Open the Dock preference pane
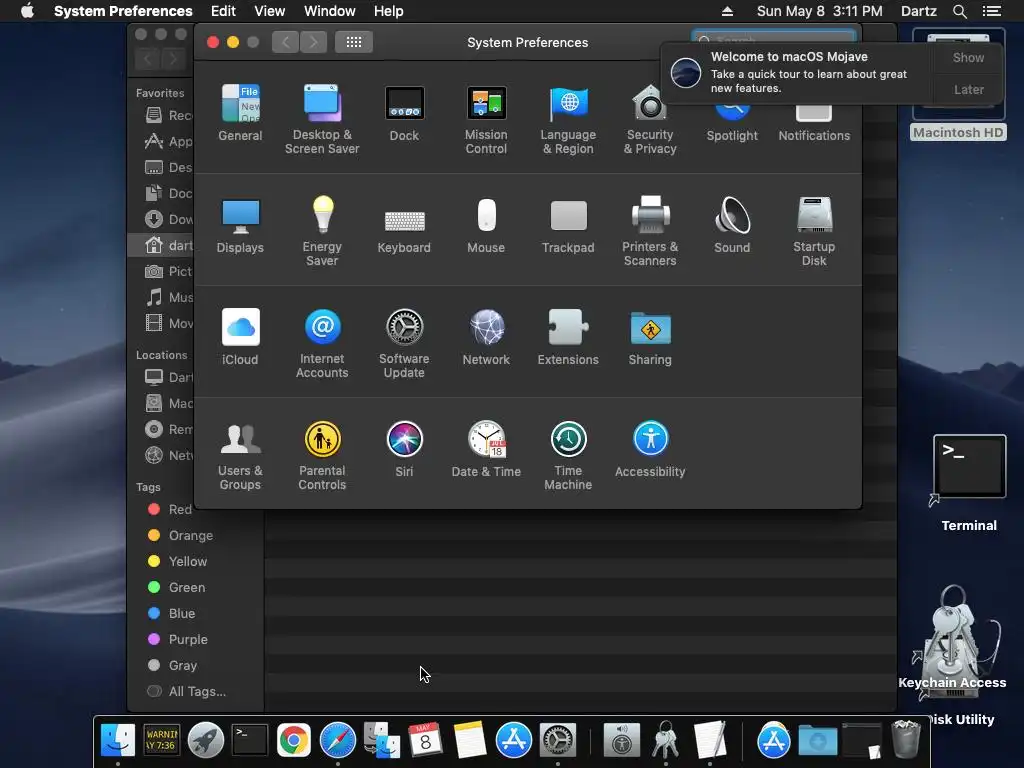 (404, 112)
